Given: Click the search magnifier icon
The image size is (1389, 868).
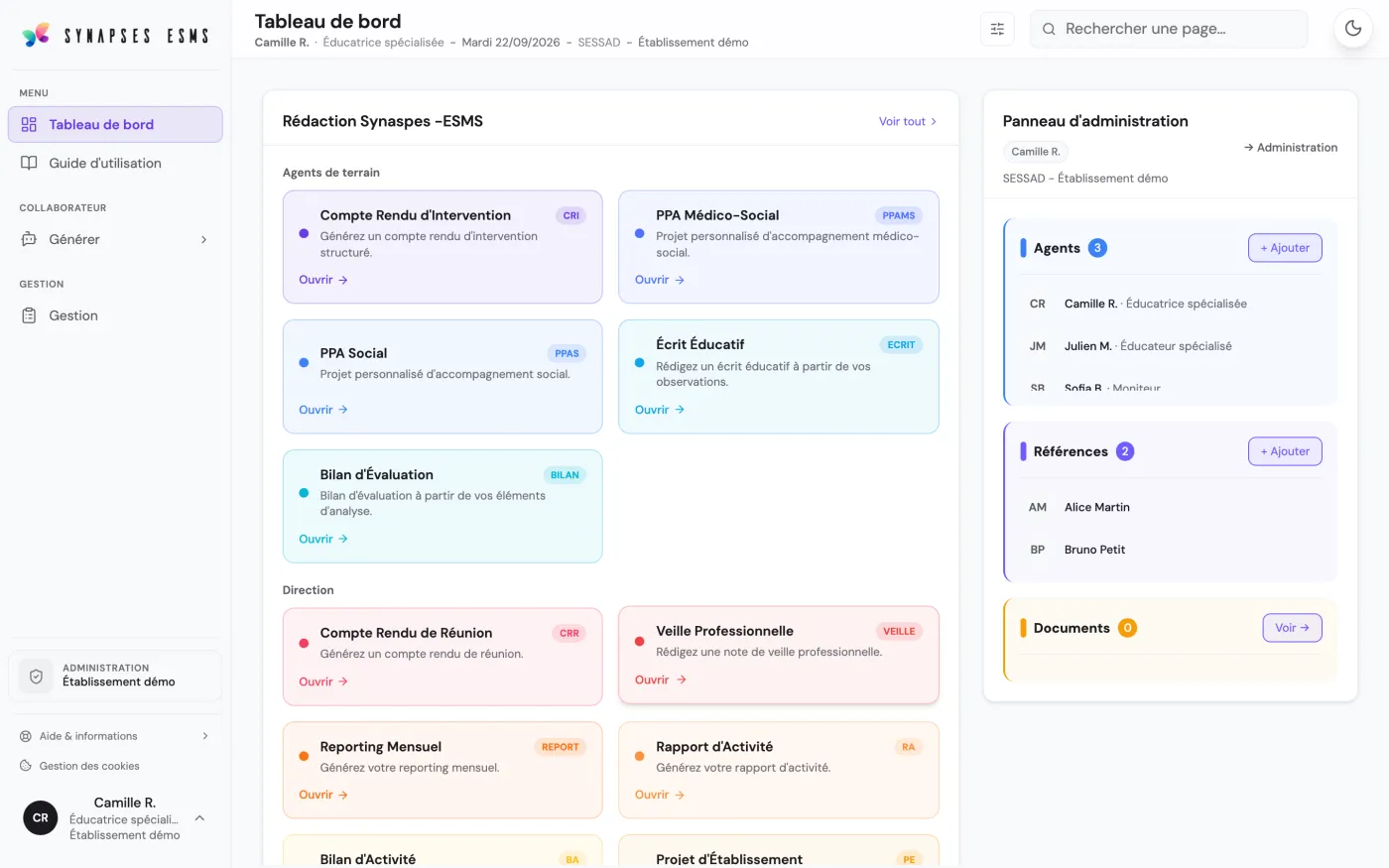Looking at the screenshot, I should tap(1049, 29).
